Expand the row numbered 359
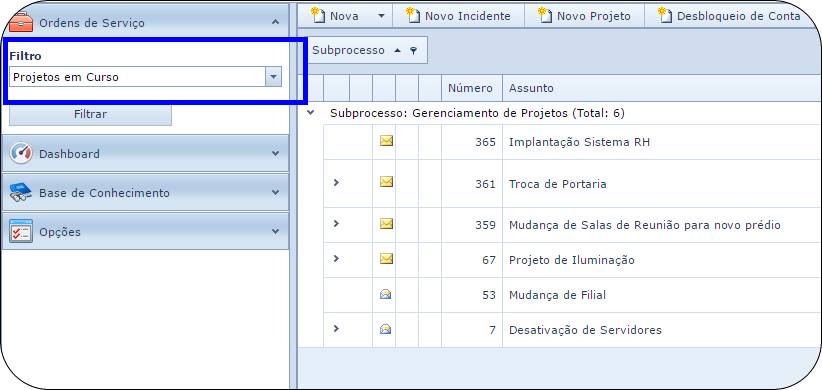 pos(336,224)
